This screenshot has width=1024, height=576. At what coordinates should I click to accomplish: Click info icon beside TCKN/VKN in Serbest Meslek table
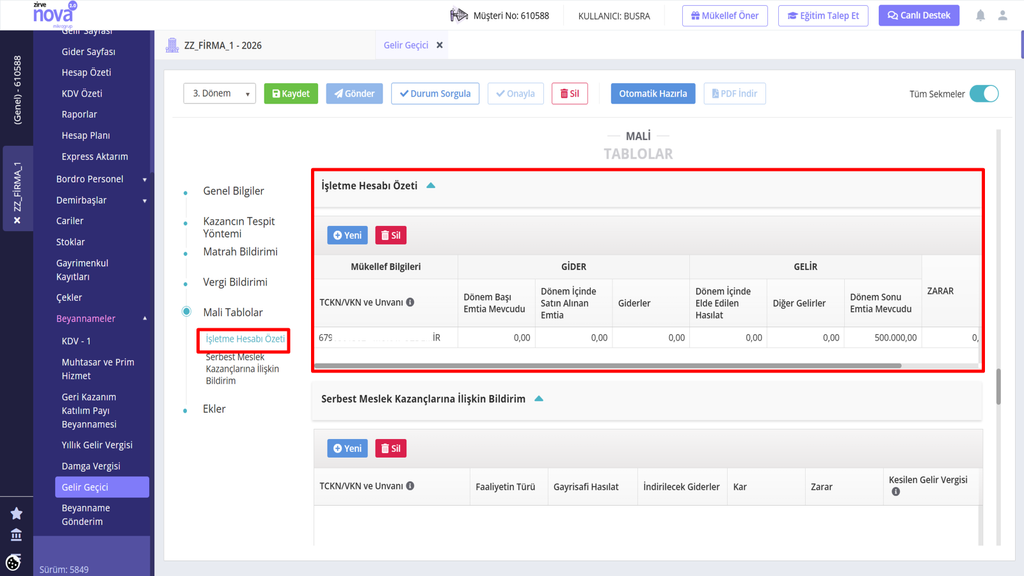(x=410, y=486)
